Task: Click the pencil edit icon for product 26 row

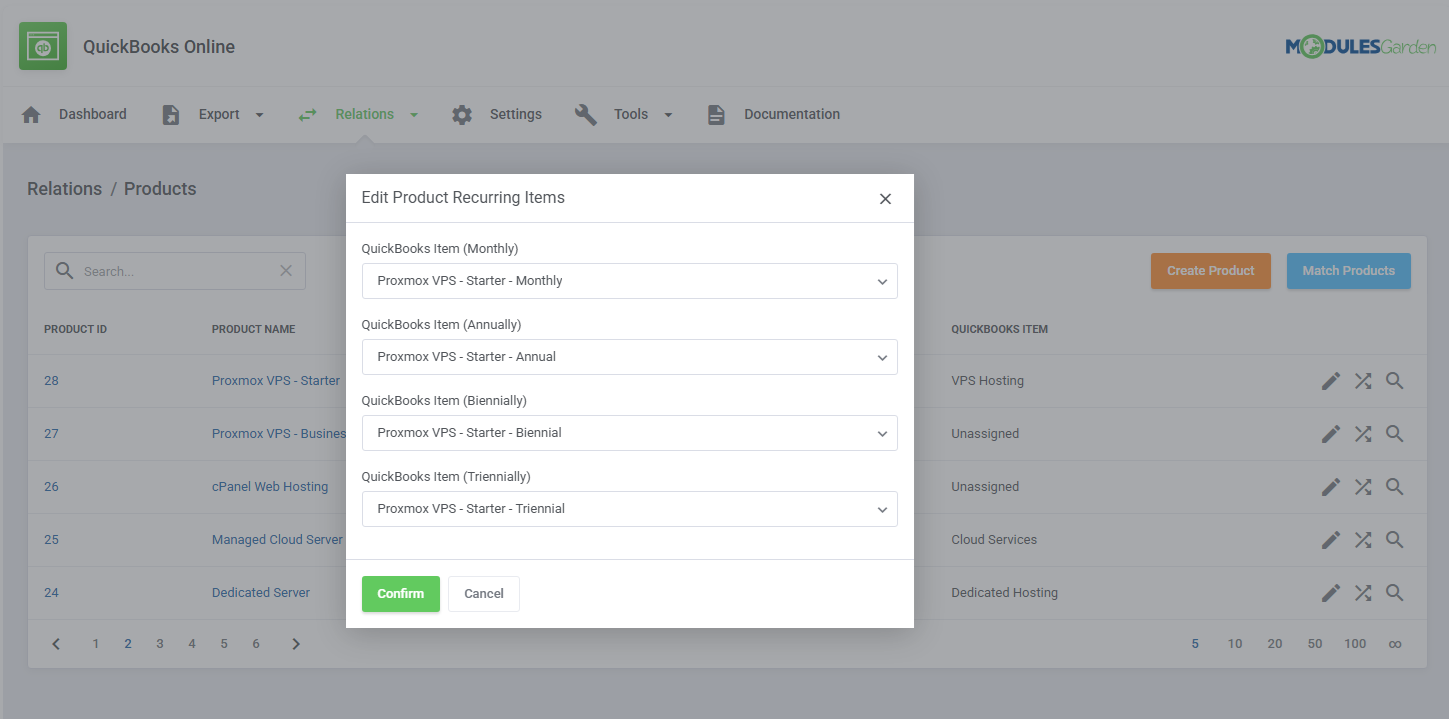Action: click(1331, 487)
